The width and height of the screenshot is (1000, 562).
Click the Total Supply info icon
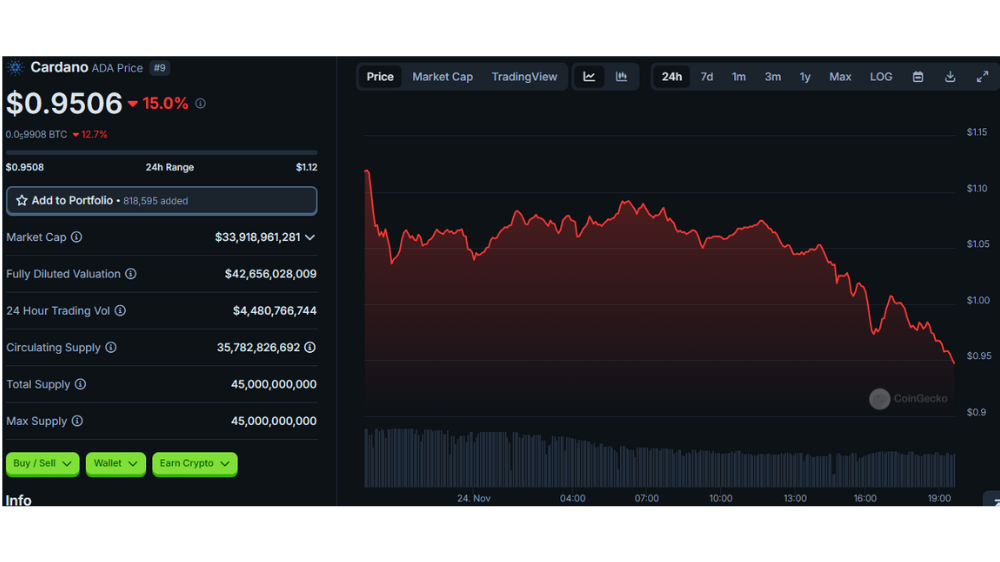(80, 384)
